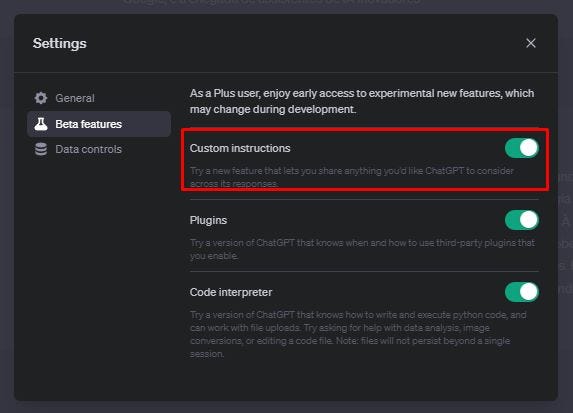
Task: Disable the Plugins toggle
Action: coord(521,220)
